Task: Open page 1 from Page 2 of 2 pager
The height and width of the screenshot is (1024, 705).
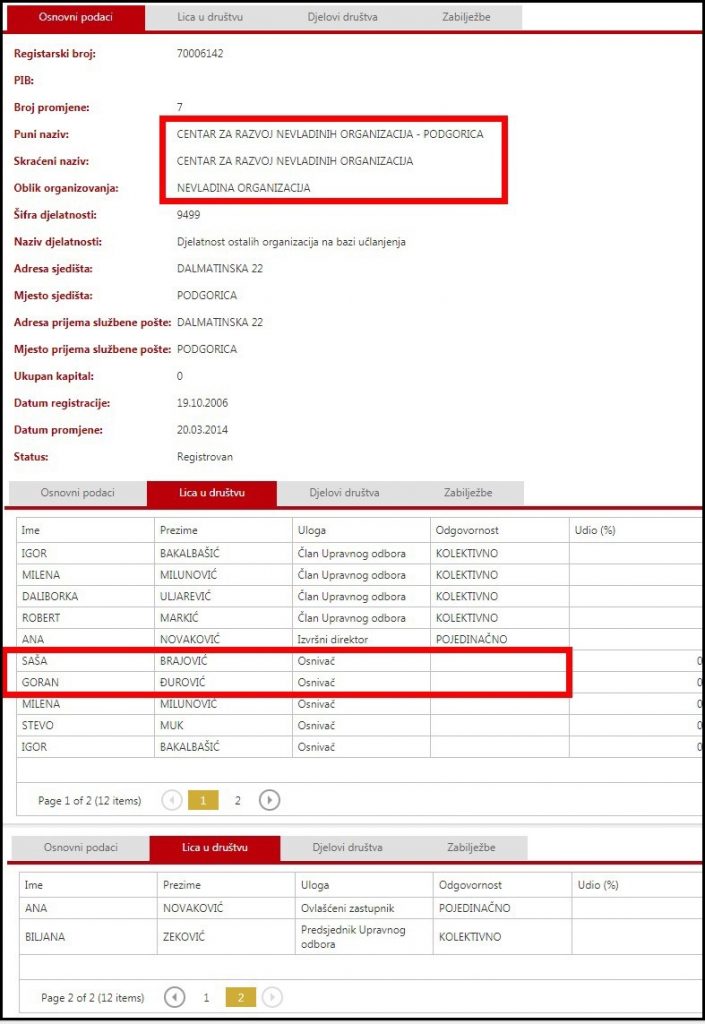Action: pos(206,997)
